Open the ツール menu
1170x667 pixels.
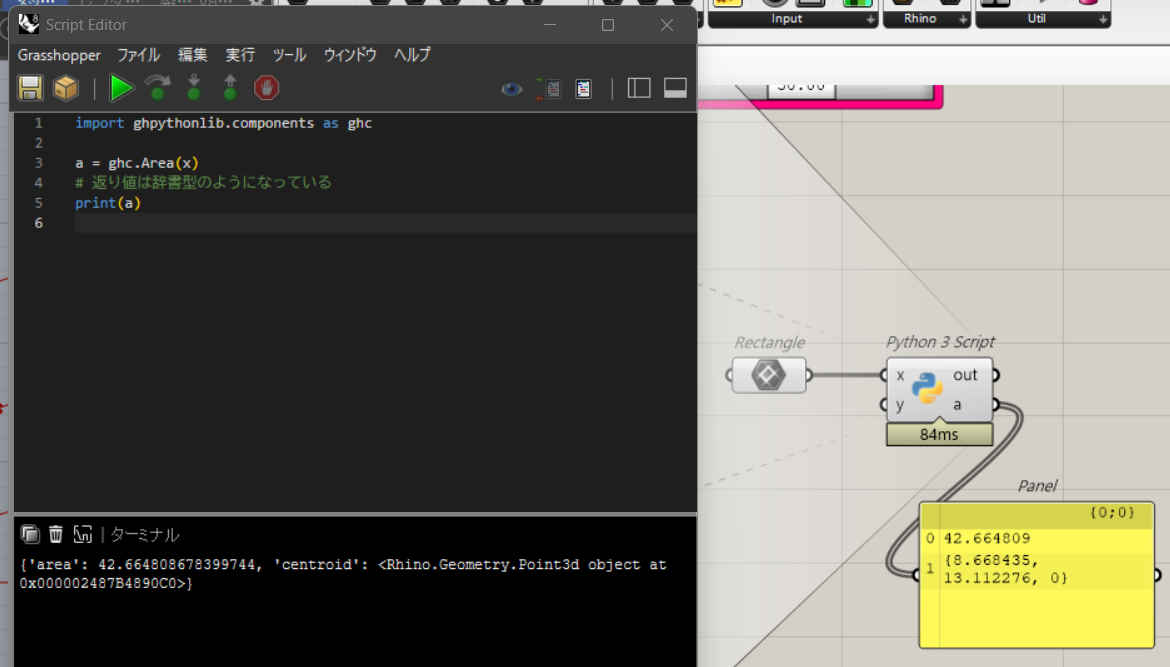coord(289,55)
